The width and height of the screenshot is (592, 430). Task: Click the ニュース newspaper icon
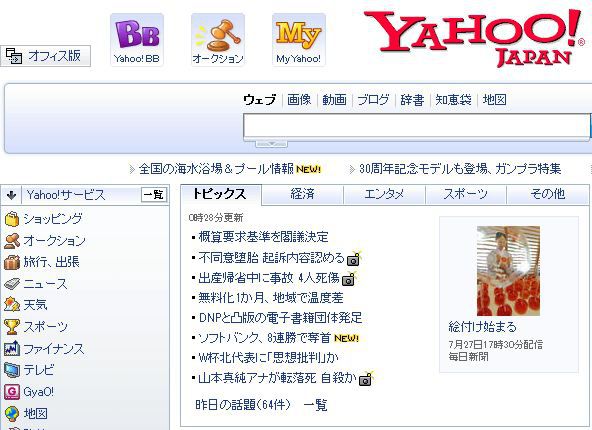(12, 284)
